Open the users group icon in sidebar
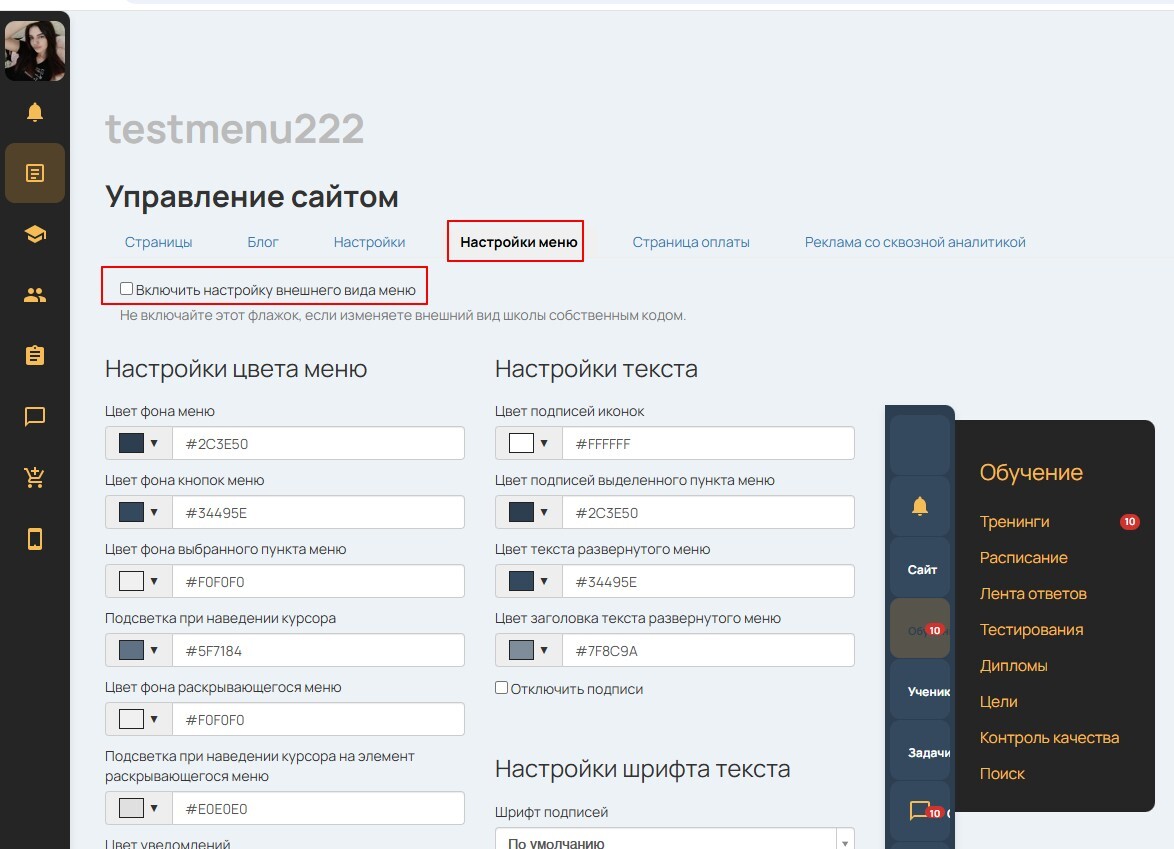 pos(35,295)
